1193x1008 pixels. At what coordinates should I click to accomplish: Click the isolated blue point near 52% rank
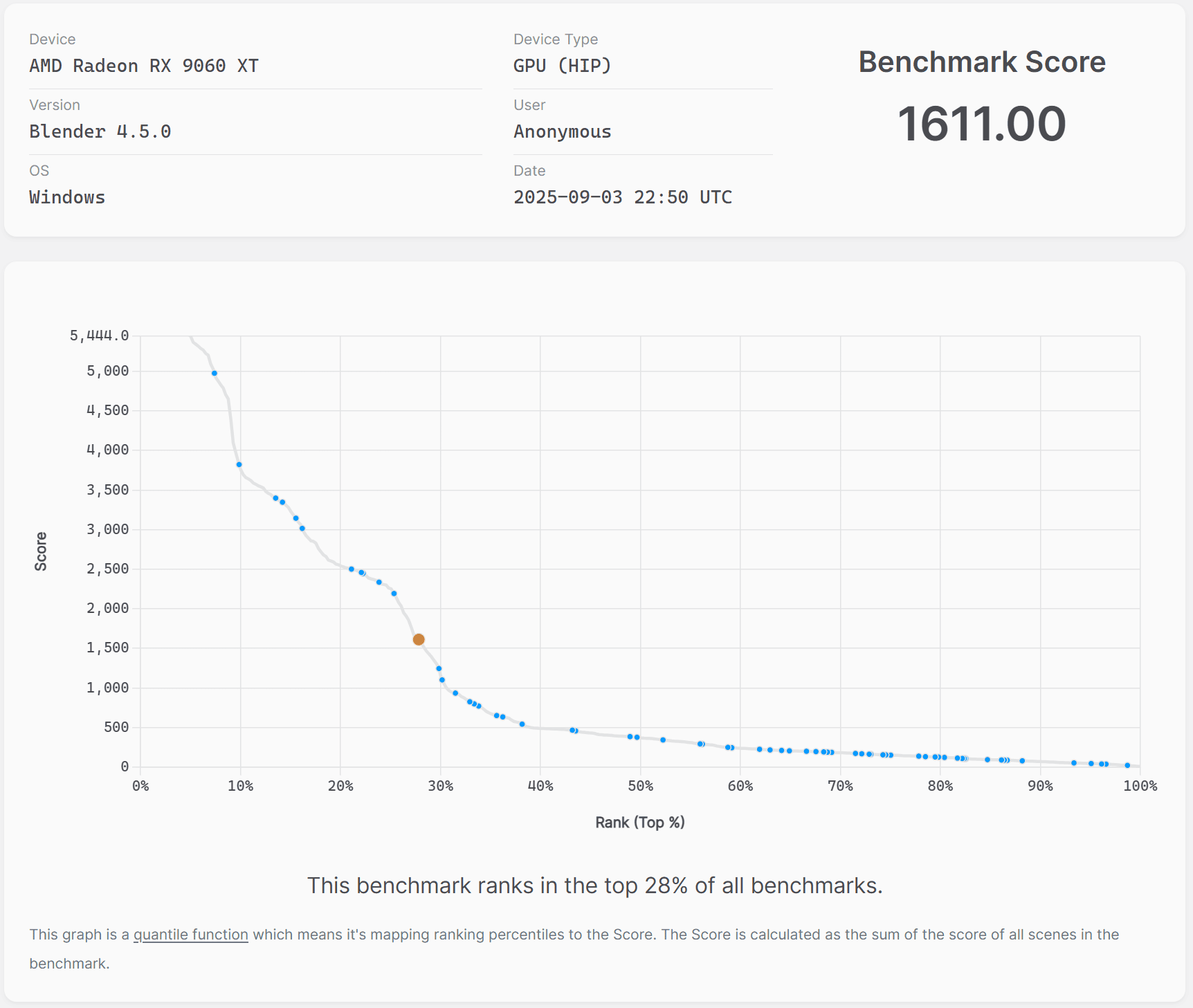click(x=663, y=740)
